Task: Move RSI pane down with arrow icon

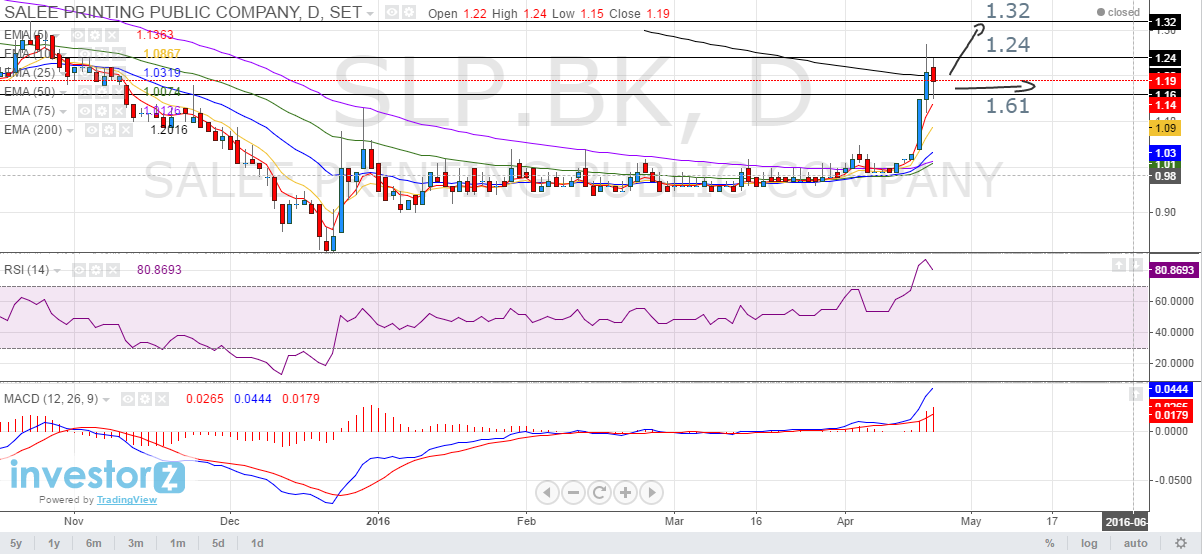Action: tap(1136, 265)
